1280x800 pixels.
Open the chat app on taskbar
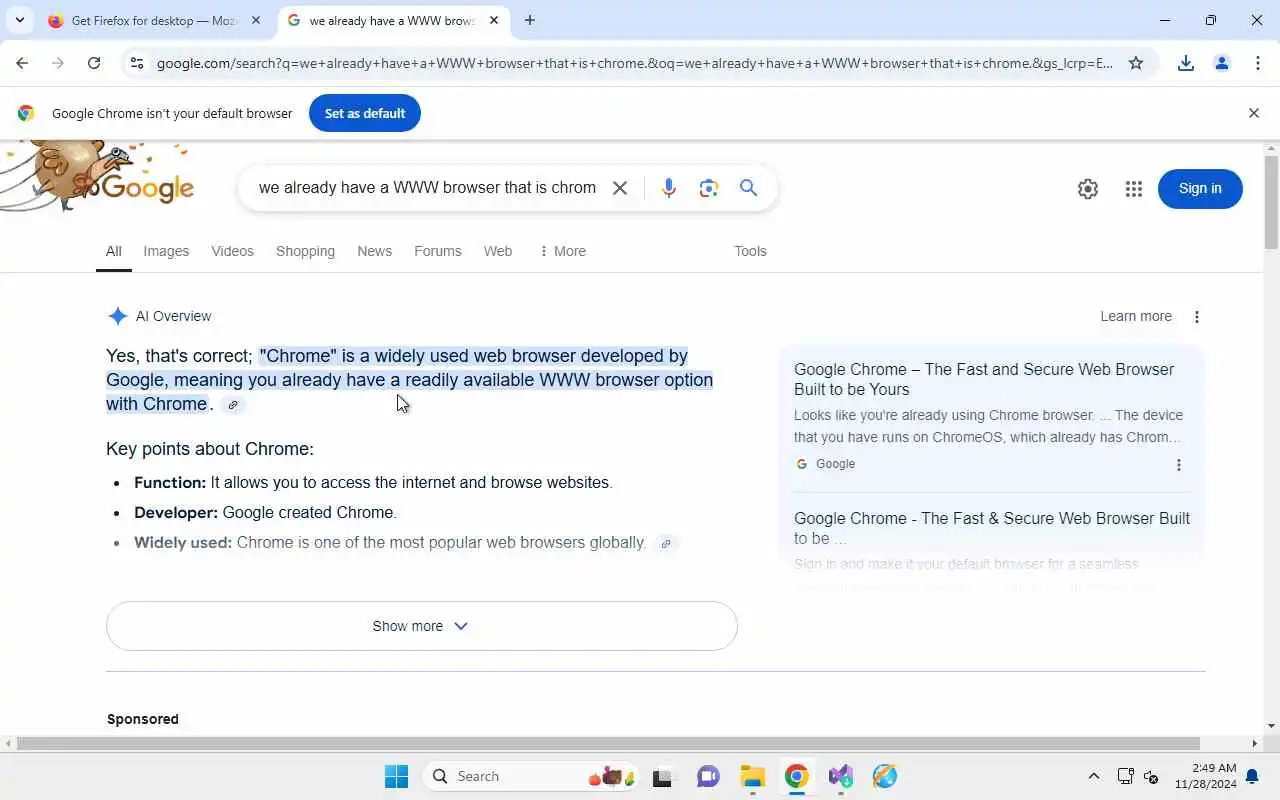tap(708, 776)
